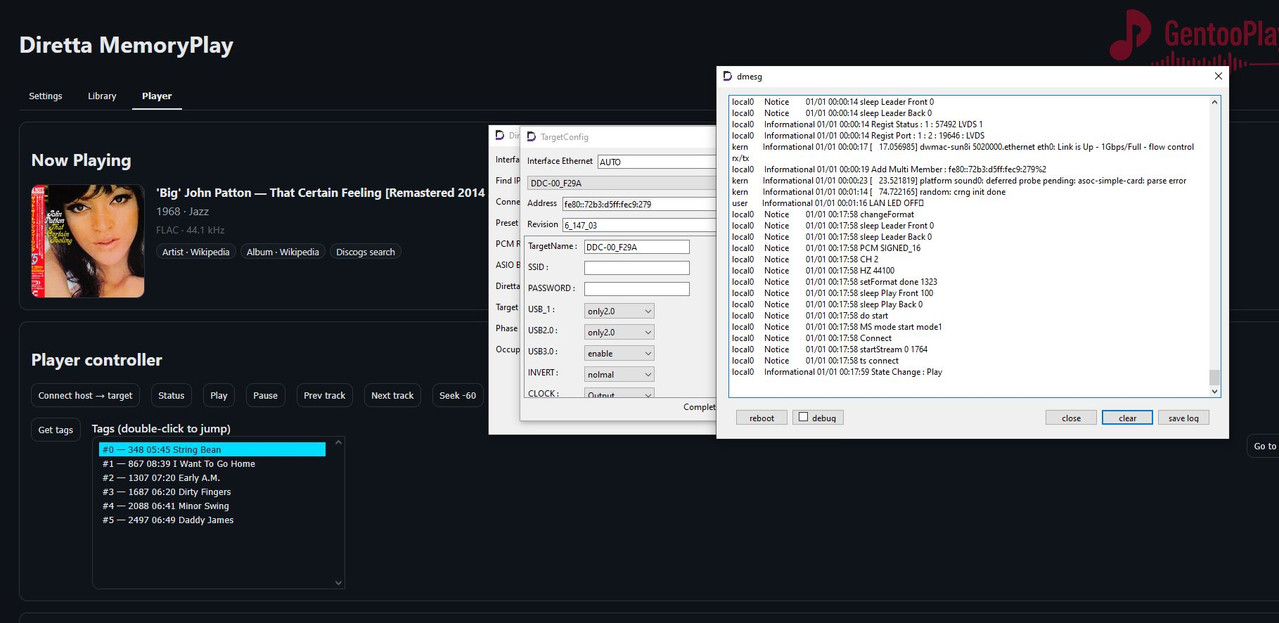
Task: Click tags list scroll-down arrow
Action: pos(338,582)
